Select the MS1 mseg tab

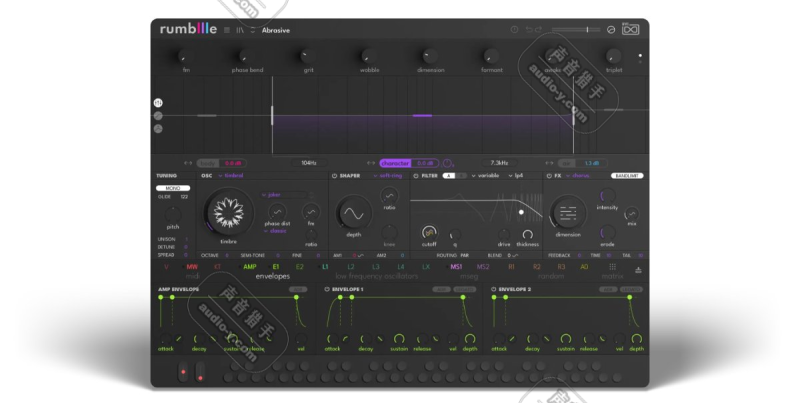pos(456,267)
